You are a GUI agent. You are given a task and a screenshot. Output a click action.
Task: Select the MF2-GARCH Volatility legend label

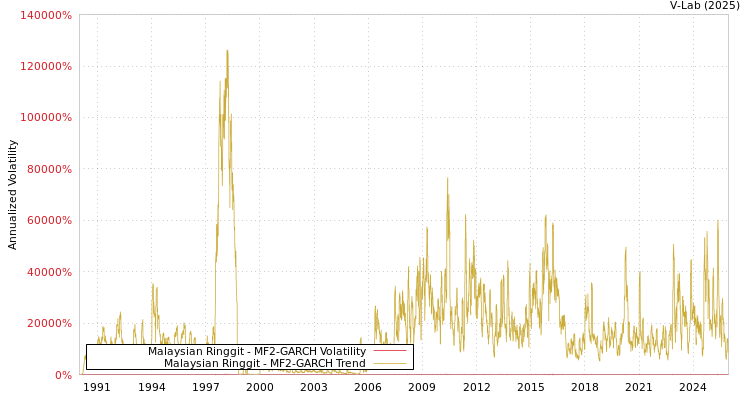[256, 352]
